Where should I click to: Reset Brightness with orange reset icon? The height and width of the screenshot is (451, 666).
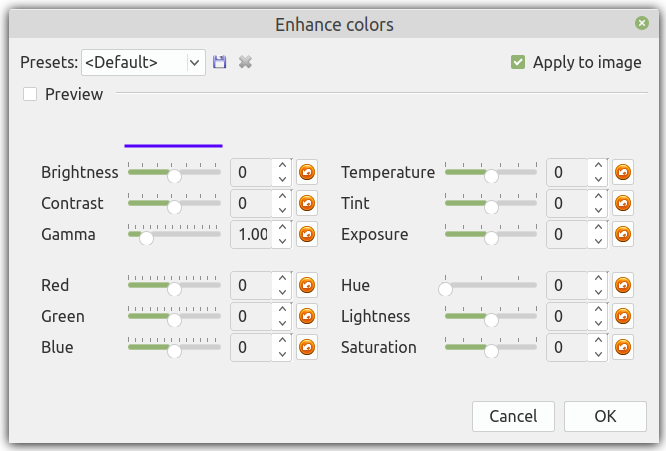[x=307, y=172]
